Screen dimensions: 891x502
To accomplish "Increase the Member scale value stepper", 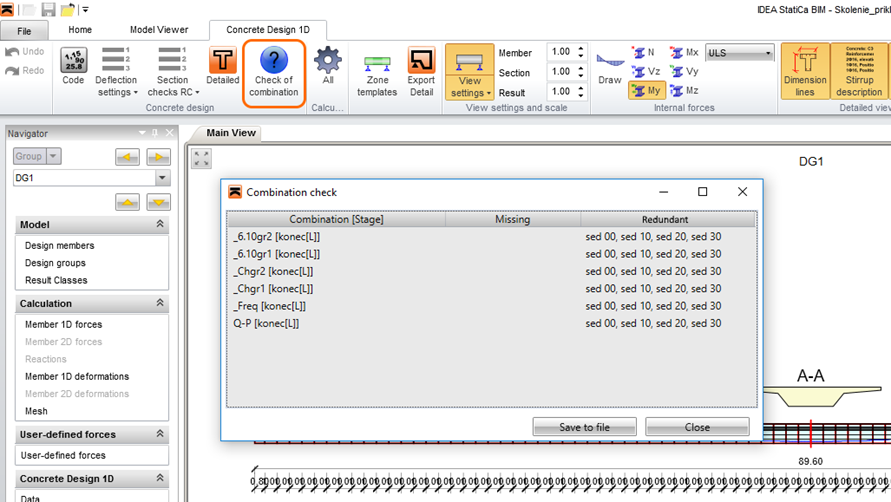I will tap(581, 49).
